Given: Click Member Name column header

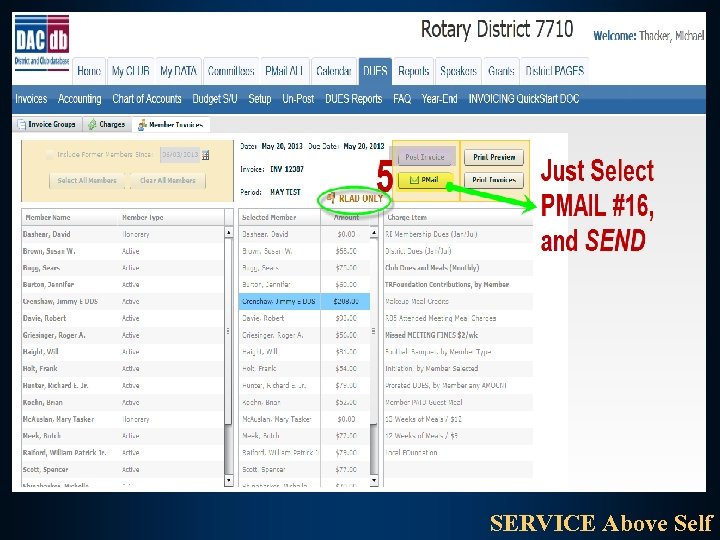Looking at the screenshot, I should (x=69, y=217).
